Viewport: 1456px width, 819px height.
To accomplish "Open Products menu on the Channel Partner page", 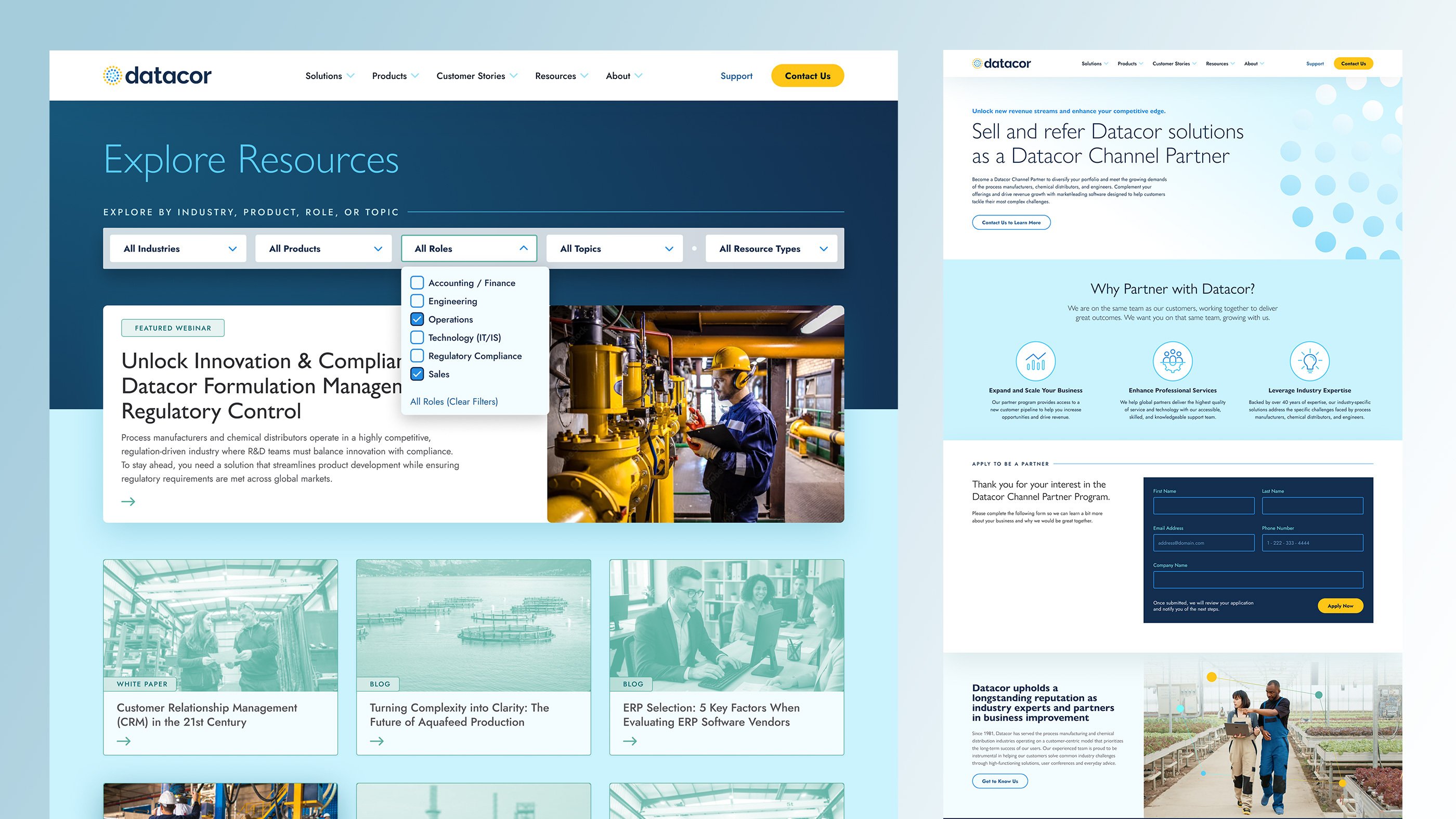I will 1130,63.
